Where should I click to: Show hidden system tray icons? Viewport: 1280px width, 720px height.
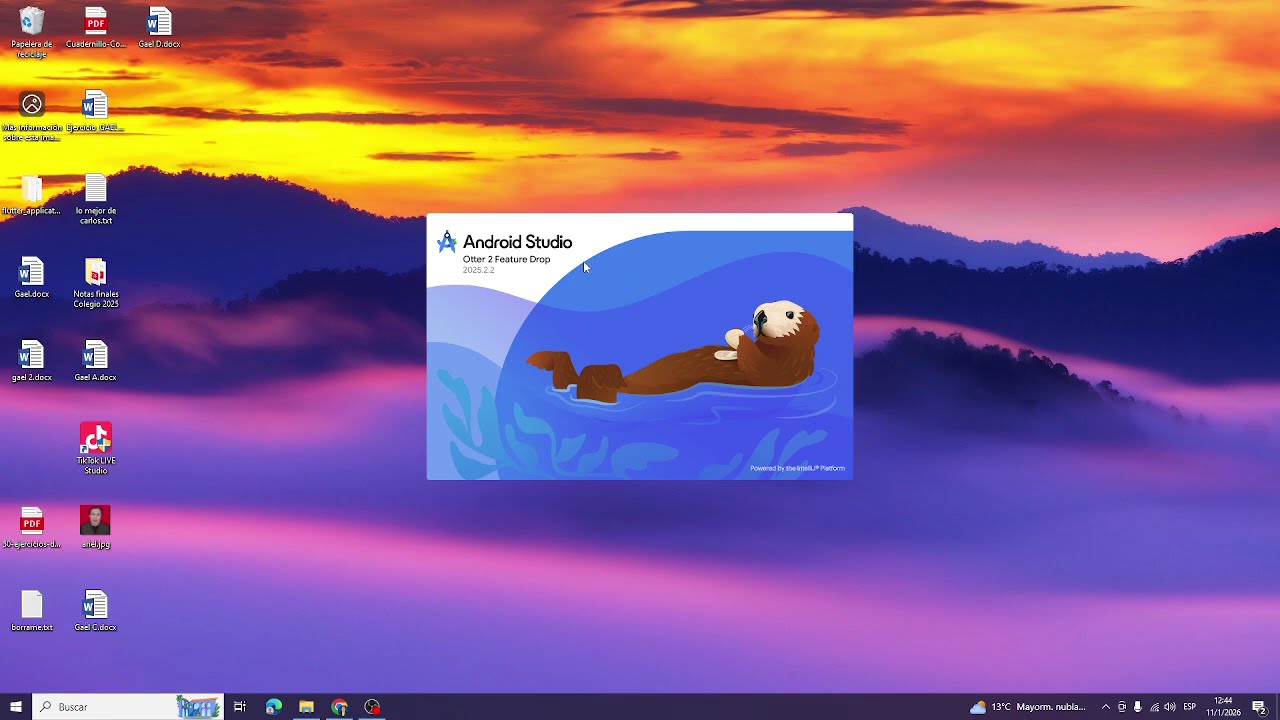coord(1105,707)
